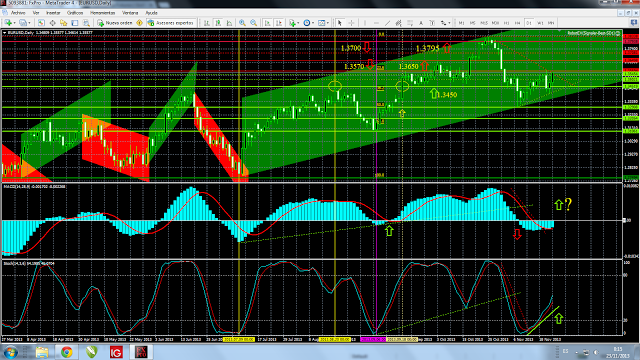Screen dimensions: 640x360
Task: Select the trendline drawing tool
Action: [387, 23]
